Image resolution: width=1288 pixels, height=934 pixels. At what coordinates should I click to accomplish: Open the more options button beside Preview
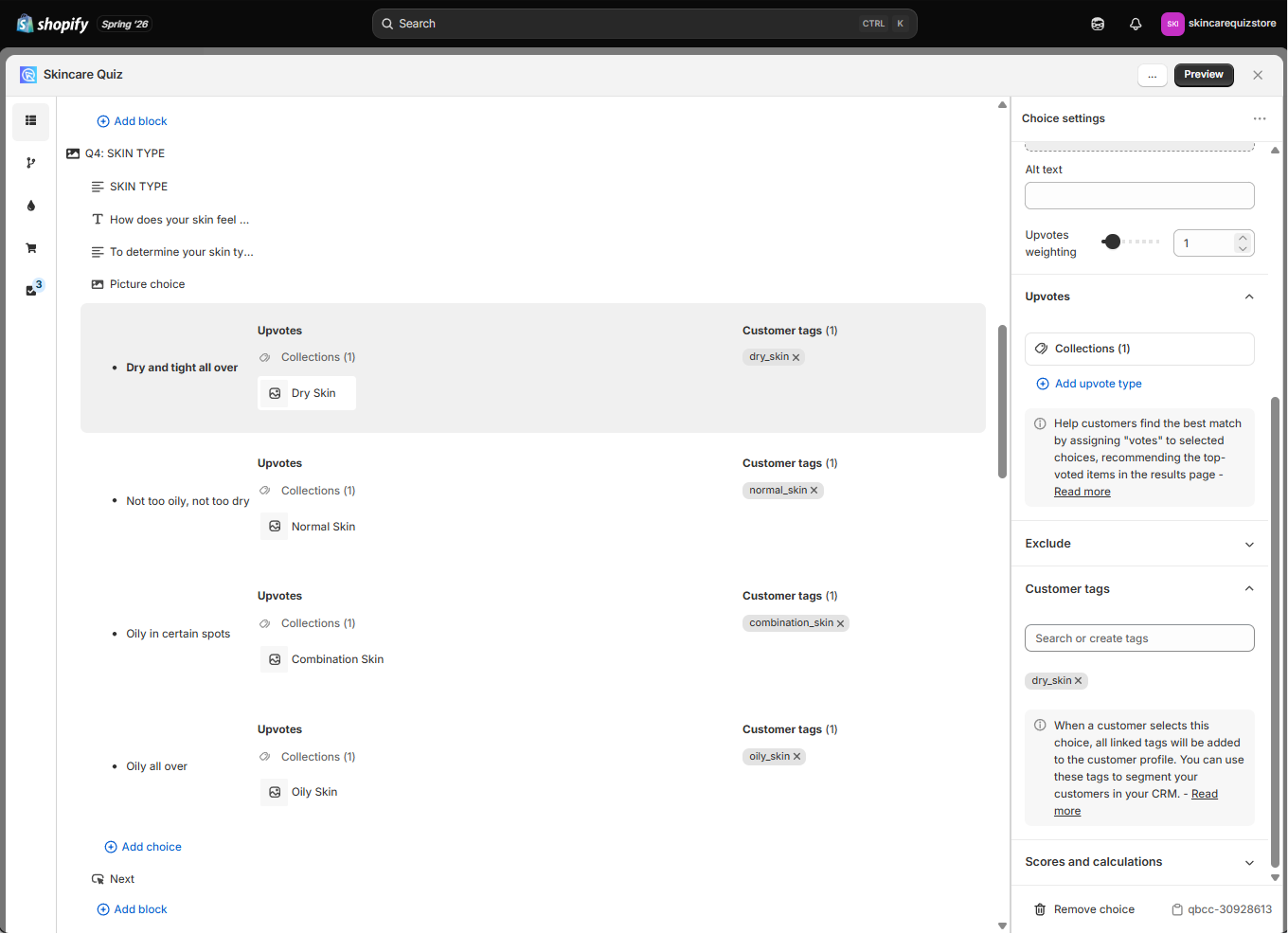tap(1153, 75)
